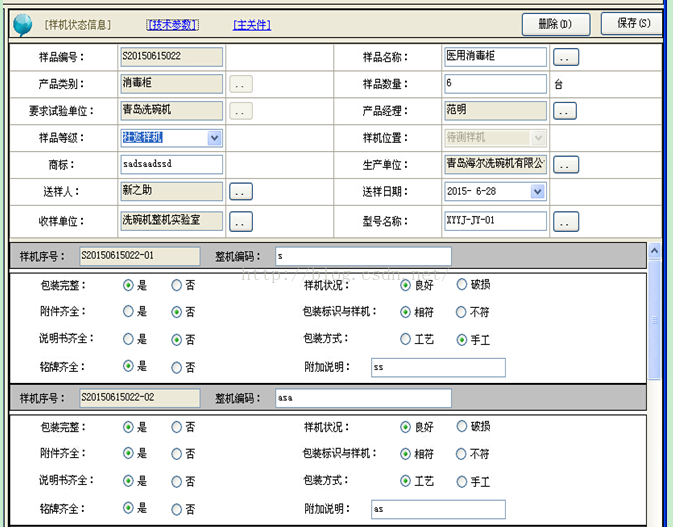Select 不符 for 包装标识与样机 in sample -02
Viewport: 673px width, 527px height.
[x=461, y=454]
